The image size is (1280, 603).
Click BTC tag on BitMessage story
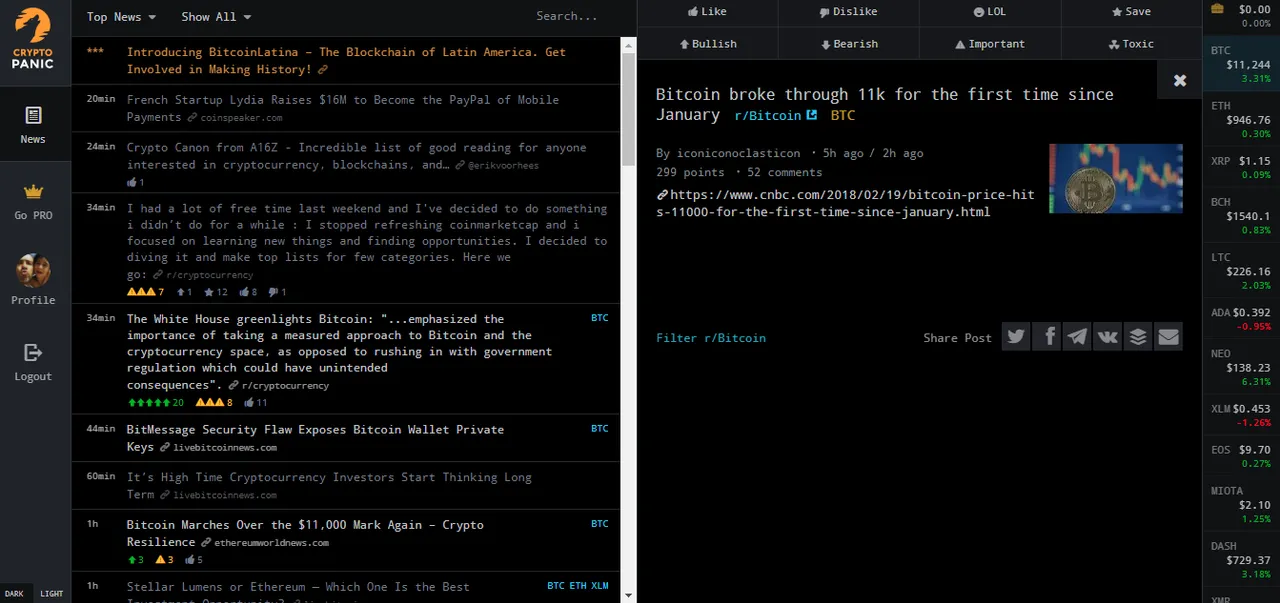coord(599,429)
